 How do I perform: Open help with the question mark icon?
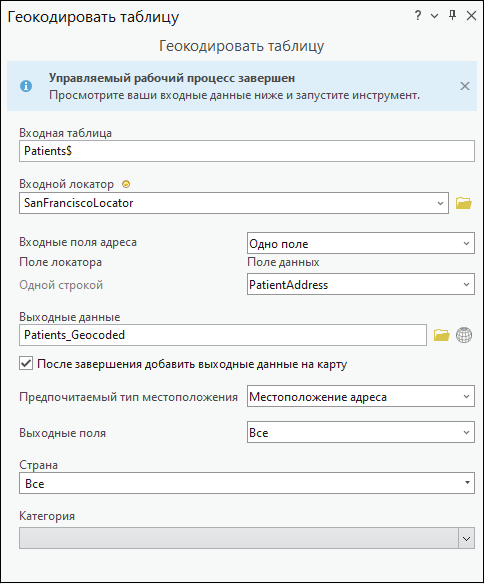[x=418, y=16]
